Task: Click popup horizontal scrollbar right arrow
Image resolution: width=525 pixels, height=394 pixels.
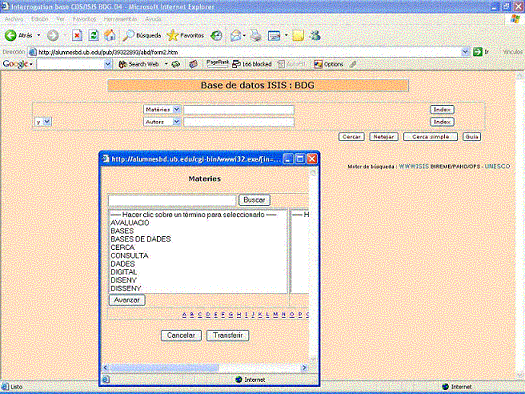Action: point(304,368)
